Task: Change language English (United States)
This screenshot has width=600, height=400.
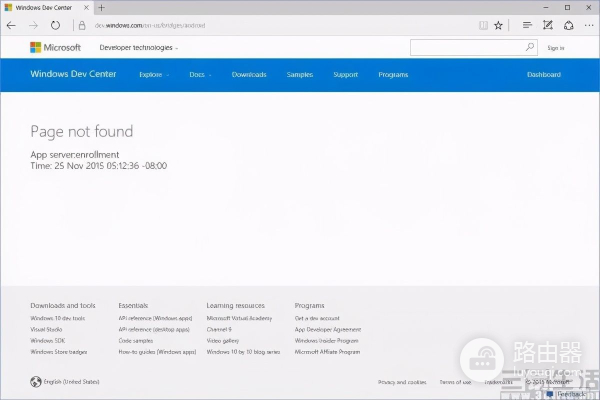Action: click(x=71, y=382)
